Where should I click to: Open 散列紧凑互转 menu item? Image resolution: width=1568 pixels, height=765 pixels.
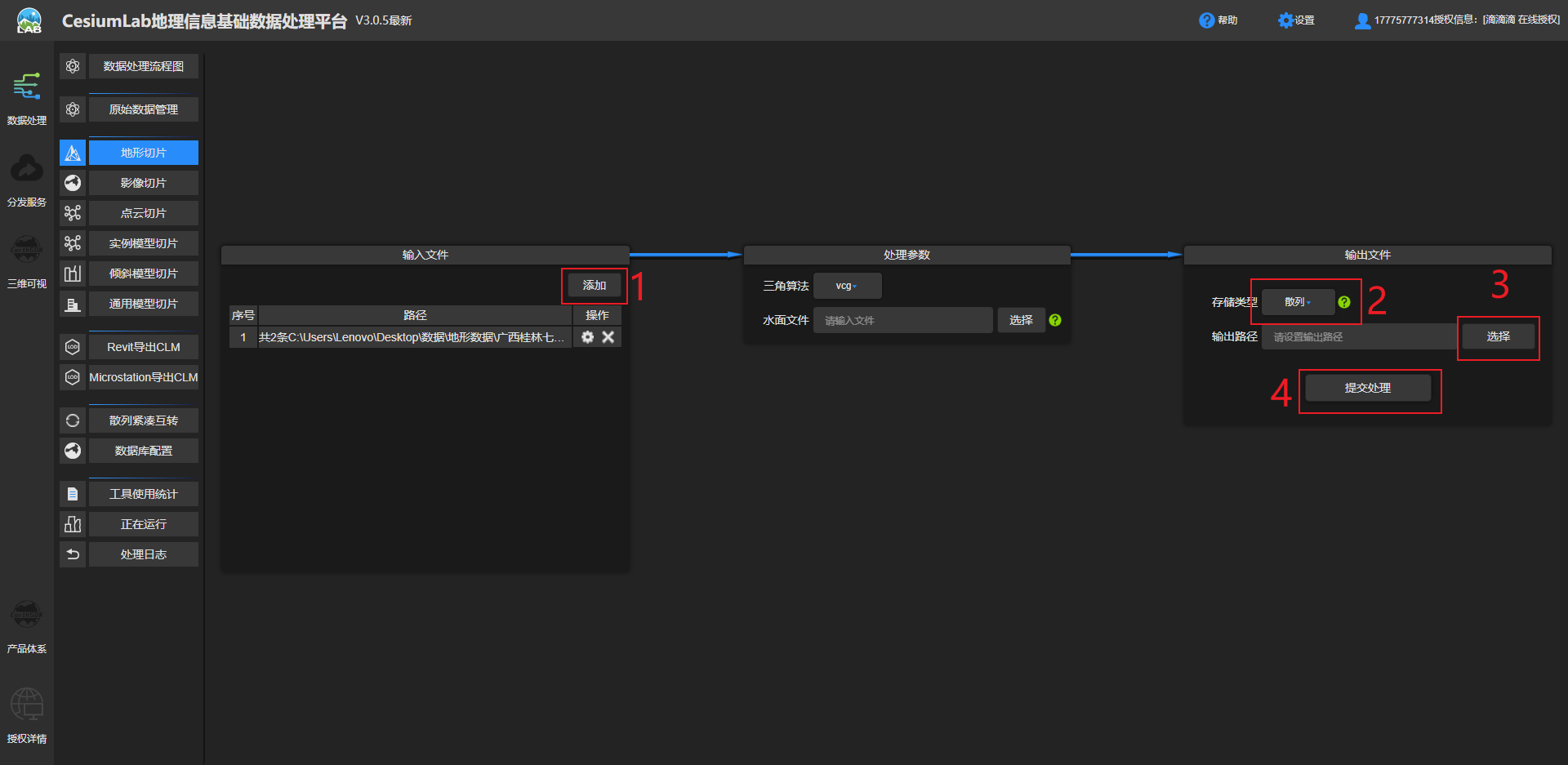(x=144, y=420)
